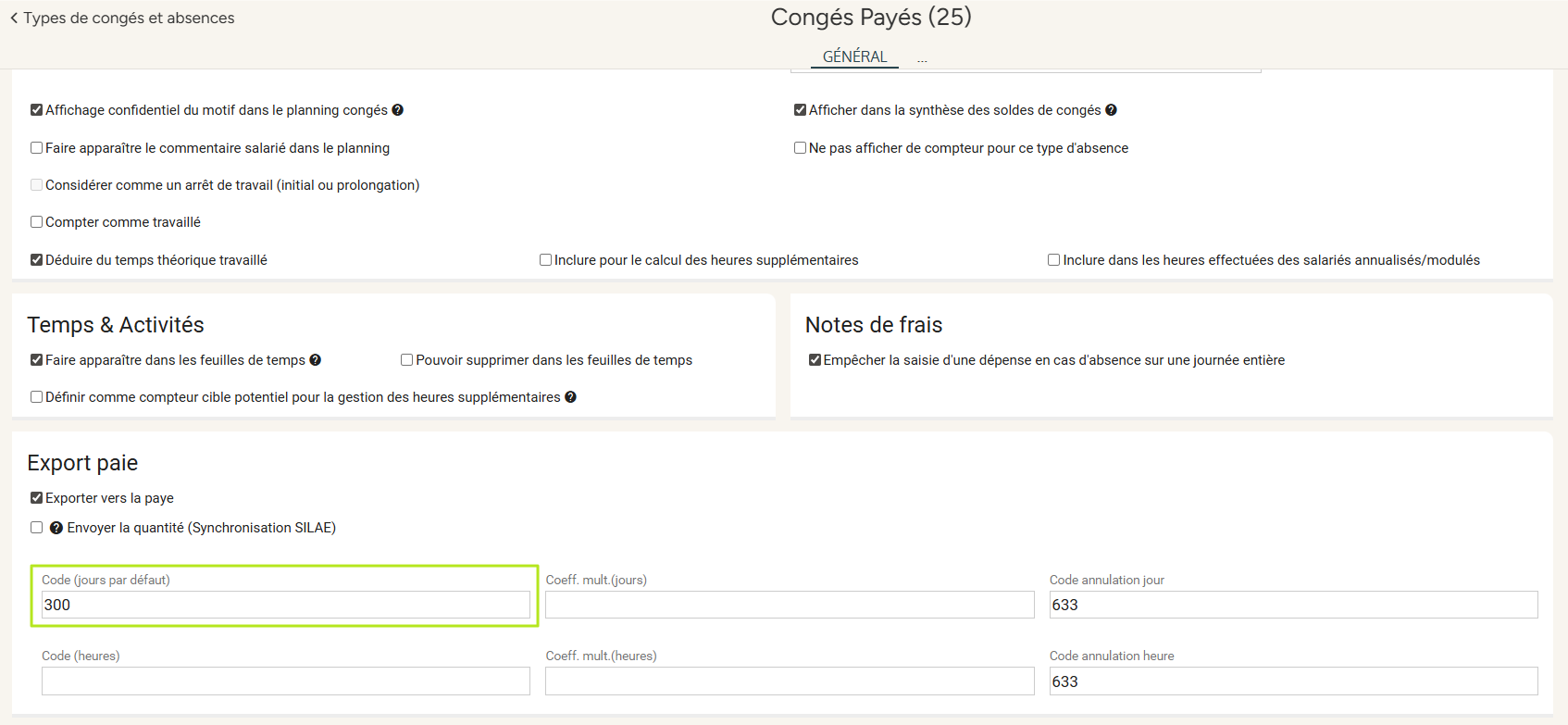The height and width of the screenshot is (725, 1568).
Task: Go back to Types de congés et absences
Action: (129, 19)
